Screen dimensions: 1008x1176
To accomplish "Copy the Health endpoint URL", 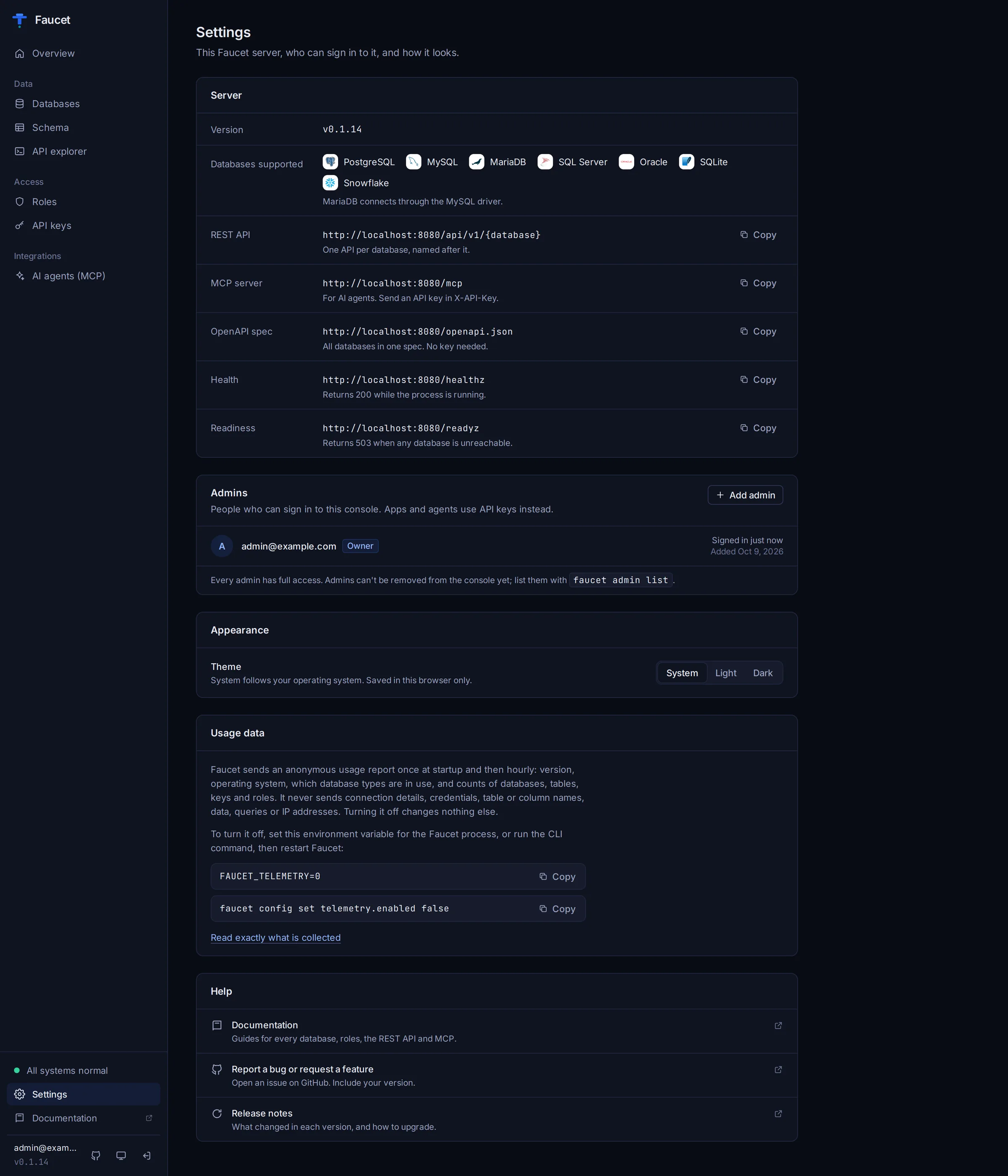I will pos(758,380).
